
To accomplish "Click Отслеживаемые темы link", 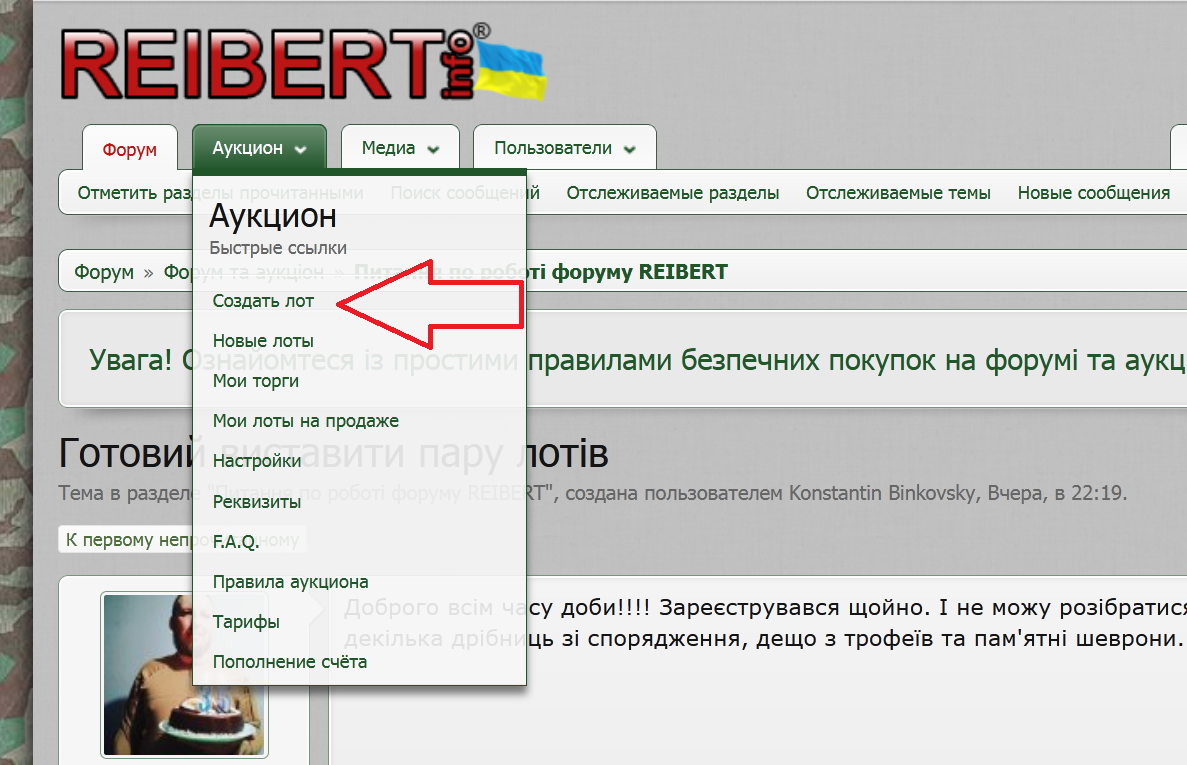I will [898, 193].
